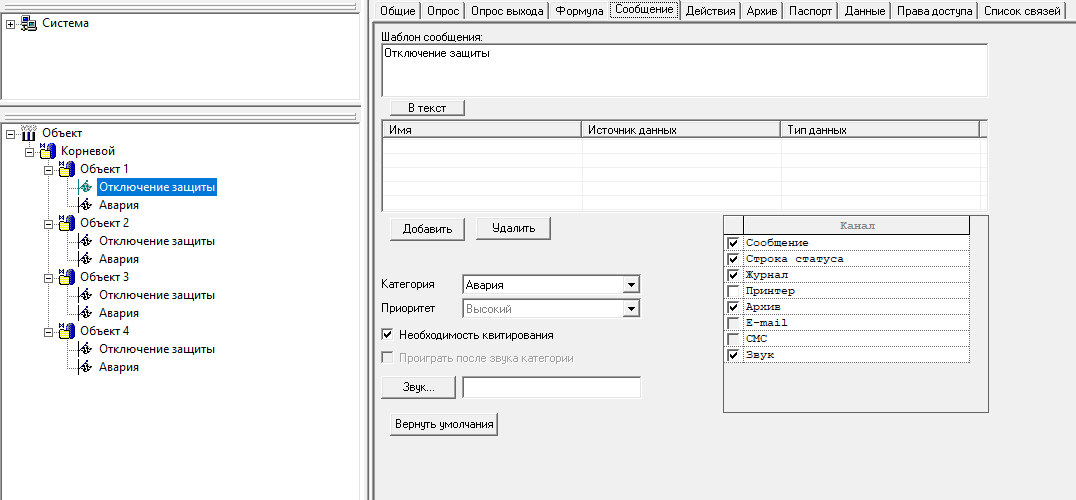Screen dimensions: 1076x500
Task: Enable the Принтер channel checkbox
Action: (734, 291)
